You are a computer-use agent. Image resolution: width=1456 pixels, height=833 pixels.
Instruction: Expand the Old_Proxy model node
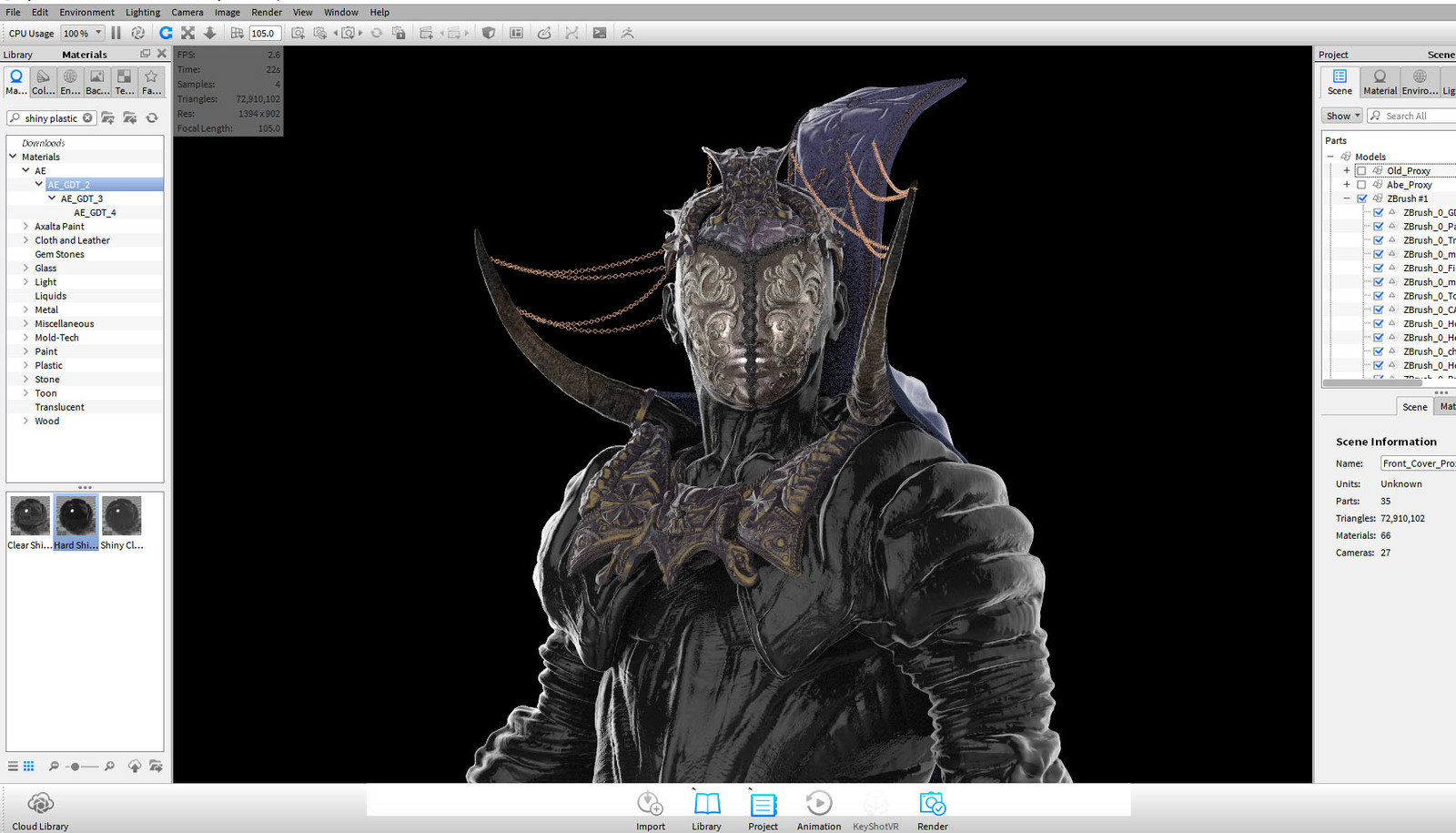[x=1347, y=170]
